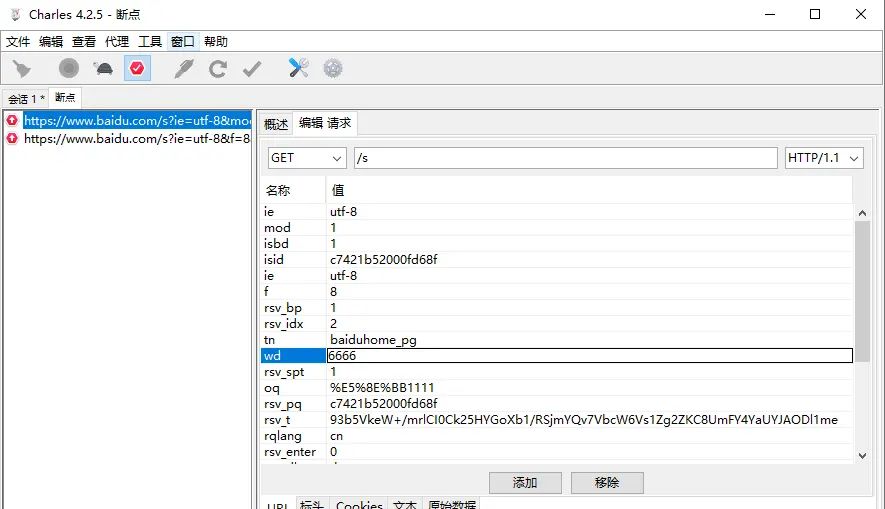Switch to the 文本 tab
Screen dimensions: 885x509
click(405, 504)
